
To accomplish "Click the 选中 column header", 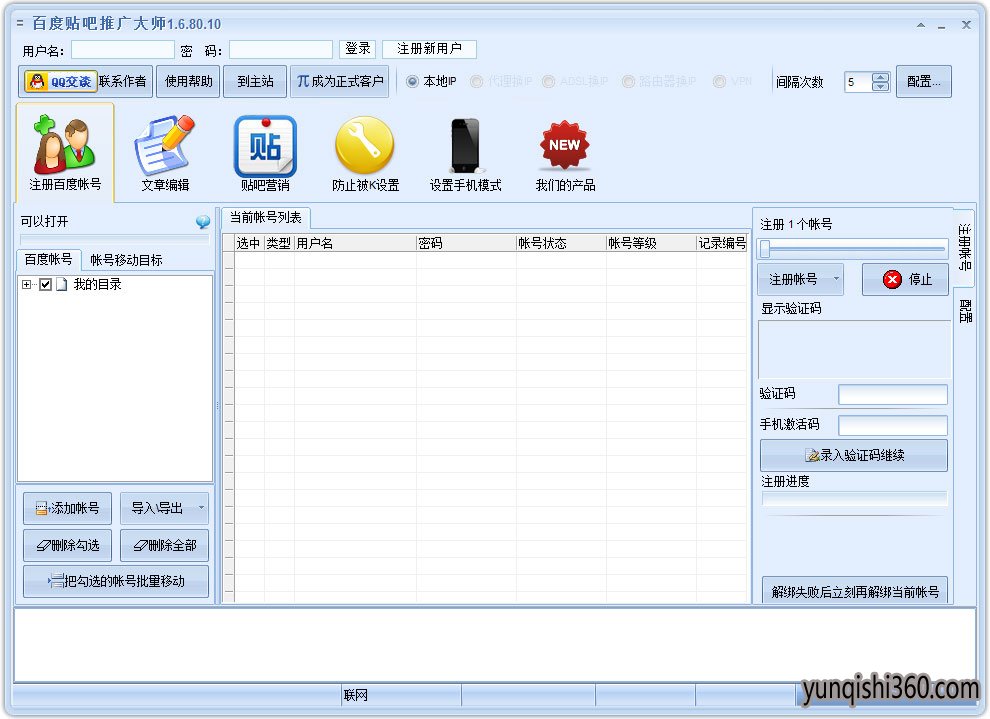I will [249, 243].
